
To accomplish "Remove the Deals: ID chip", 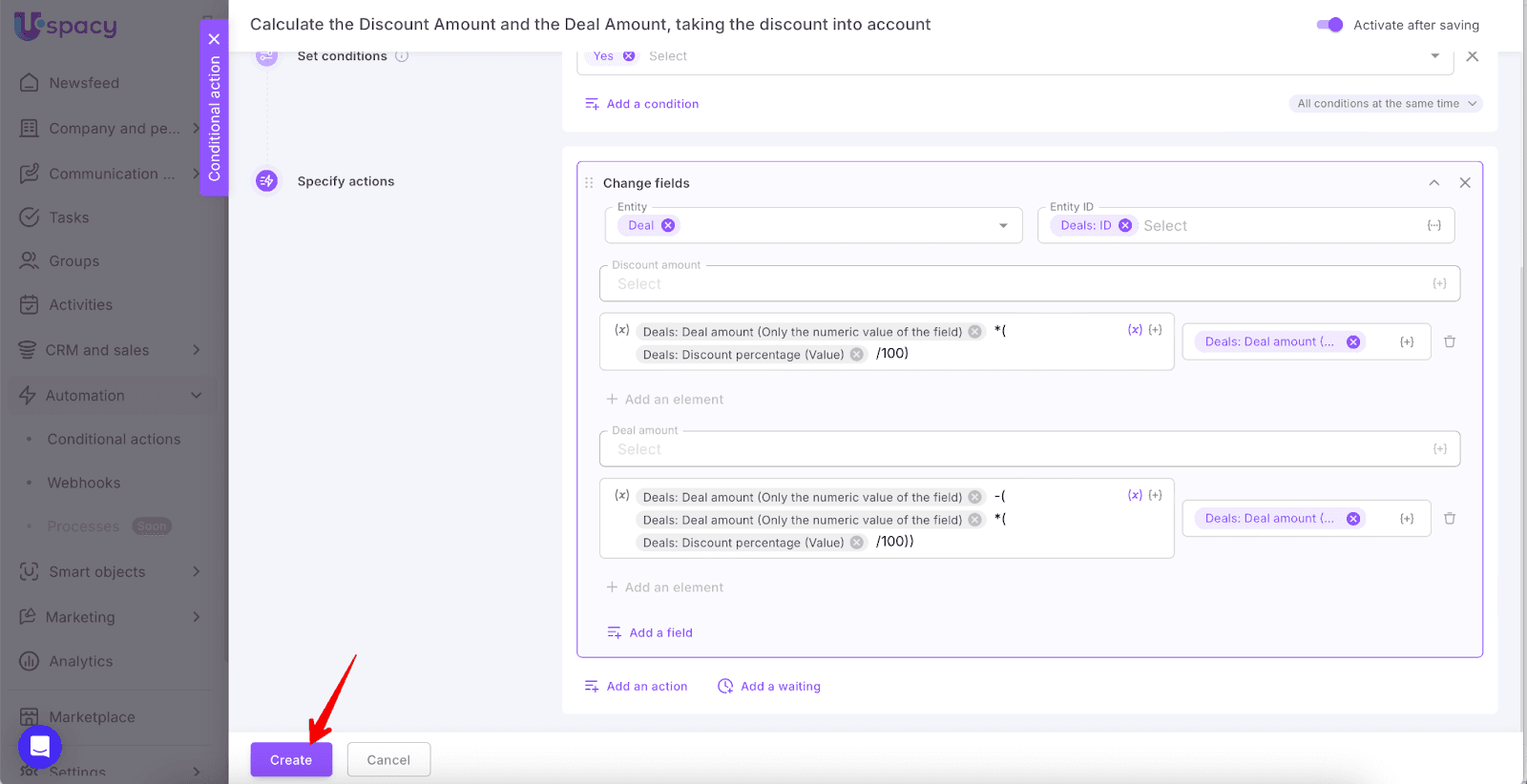I will (x=1125, y=226).
